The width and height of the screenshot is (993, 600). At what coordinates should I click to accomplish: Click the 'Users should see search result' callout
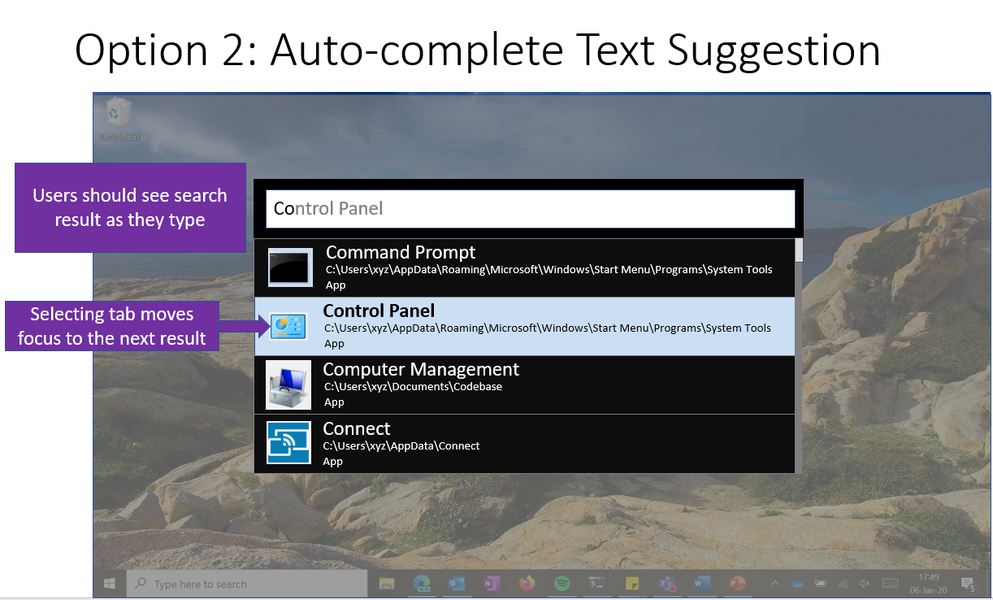[x=130, y=207]
